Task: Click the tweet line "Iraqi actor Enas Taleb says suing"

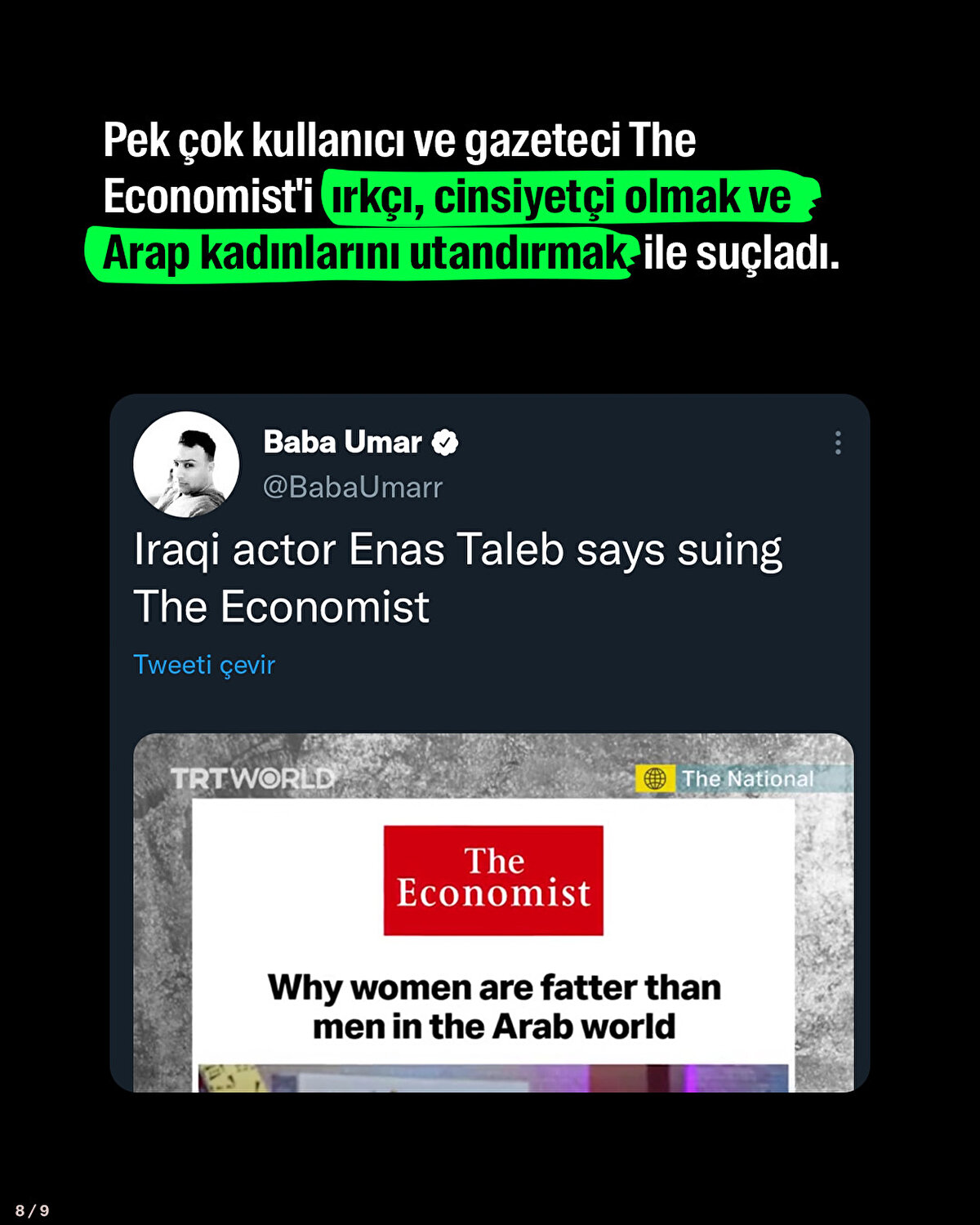Action: (x=457, y=550)
